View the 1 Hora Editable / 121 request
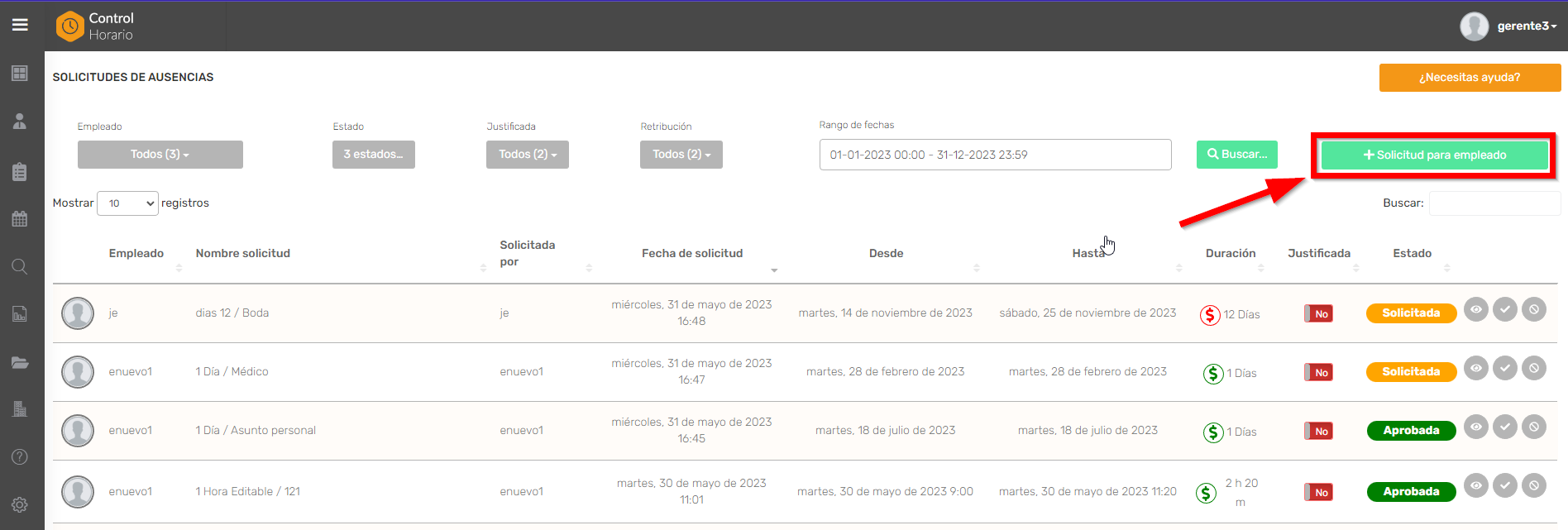1568x530 pixels. (x=1476, y=485)
